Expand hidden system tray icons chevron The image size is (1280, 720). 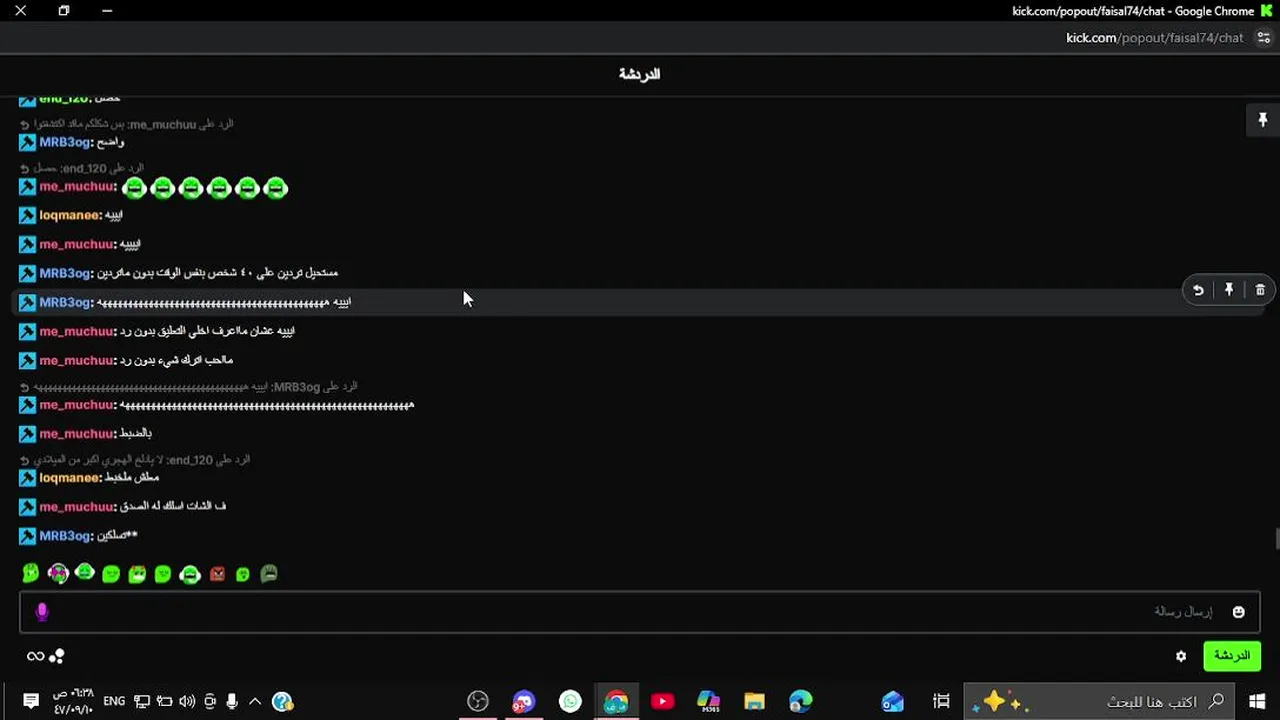click(255, 701)
